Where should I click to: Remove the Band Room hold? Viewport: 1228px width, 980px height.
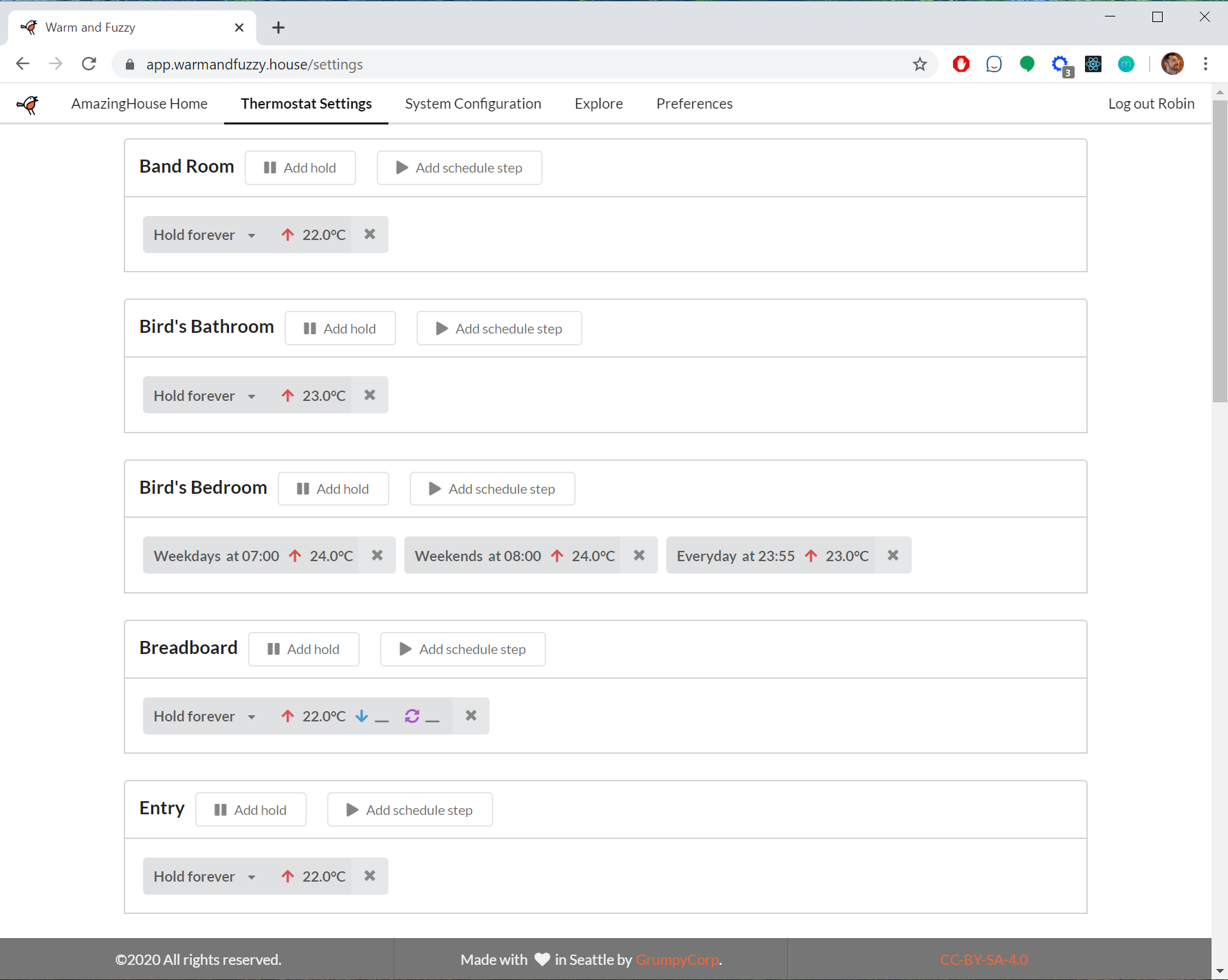[370, 235]
